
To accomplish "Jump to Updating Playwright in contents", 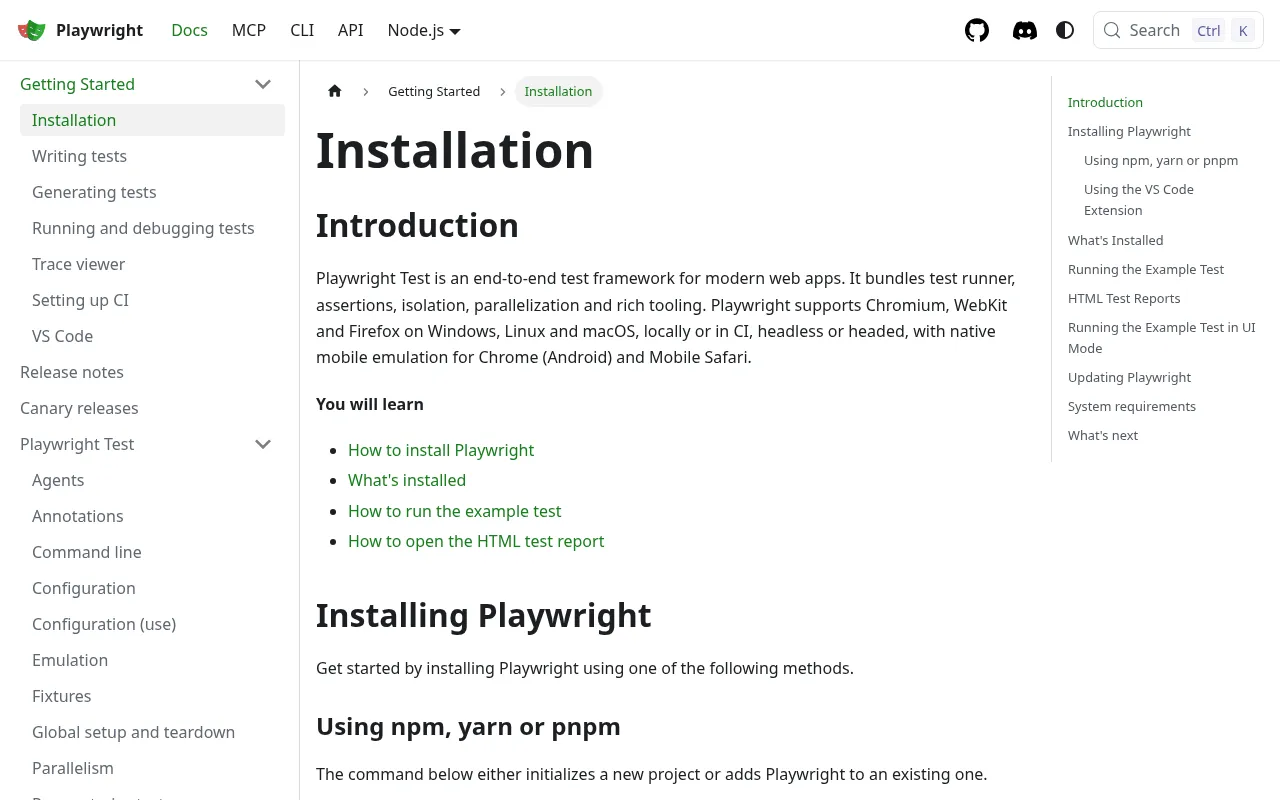I will [1129, 377].
